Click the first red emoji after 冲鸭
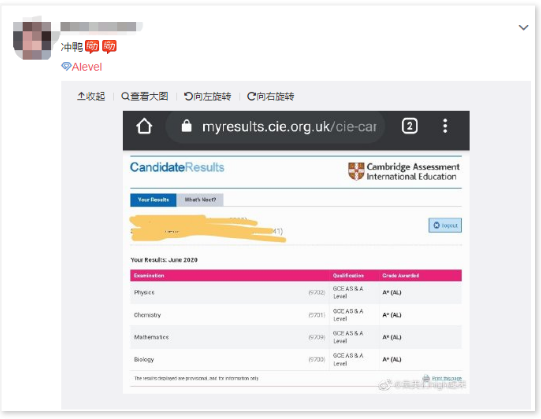Image resolution: width=541 pixels, height=419 pixels. (x=92, y=47)
